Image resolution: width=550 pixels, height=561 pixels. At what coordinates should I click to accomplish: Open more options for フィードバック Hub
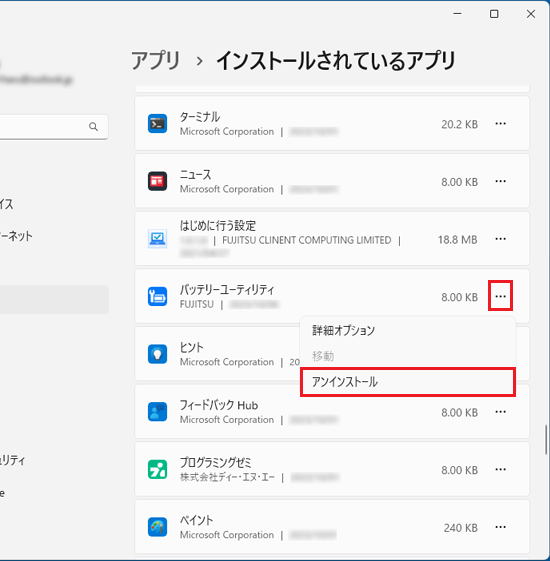pyautogui.click(x=500, y=412)
